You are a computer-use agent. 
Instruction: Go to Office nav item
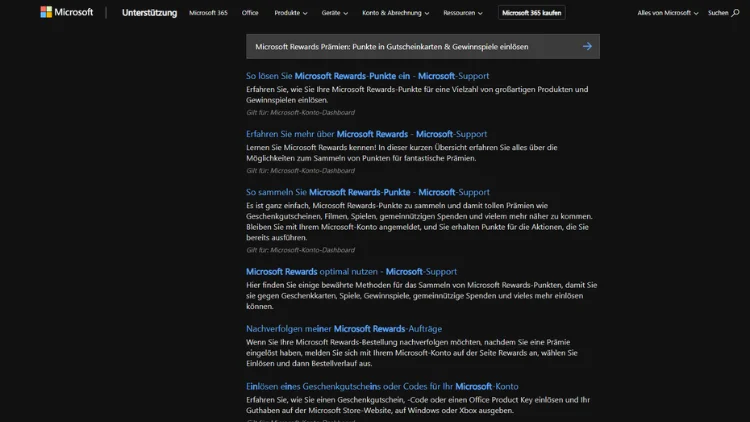pos(250,13)
